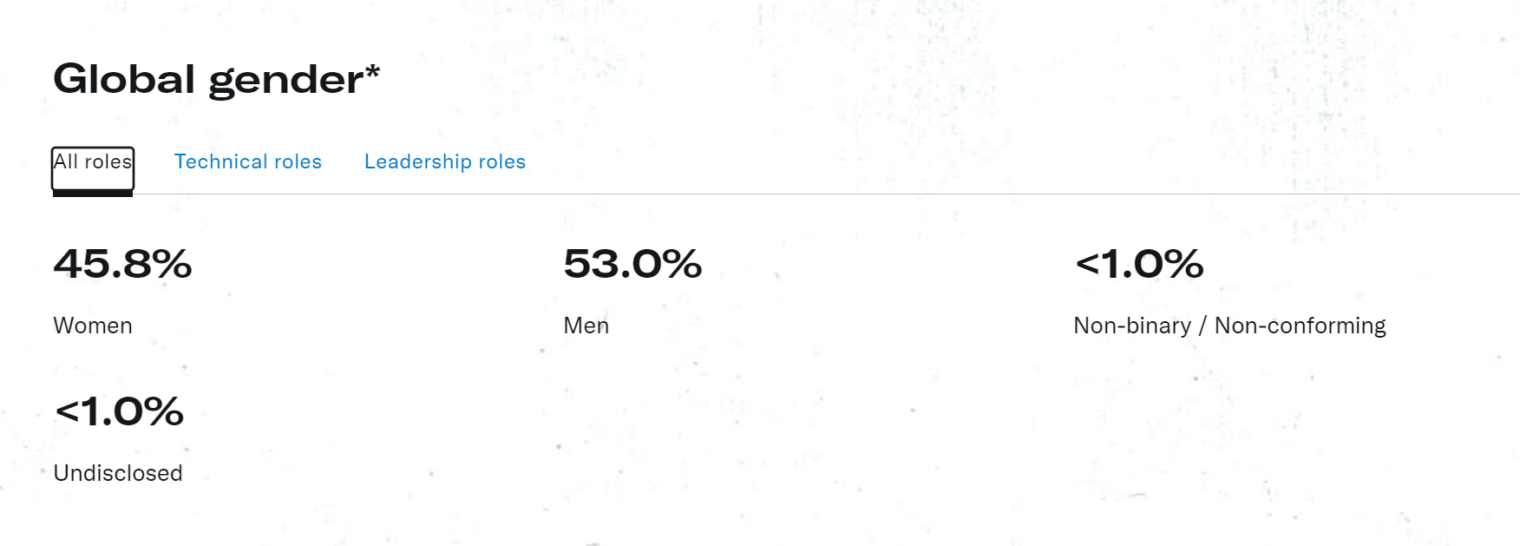Click the Men label

pos(586,326)
